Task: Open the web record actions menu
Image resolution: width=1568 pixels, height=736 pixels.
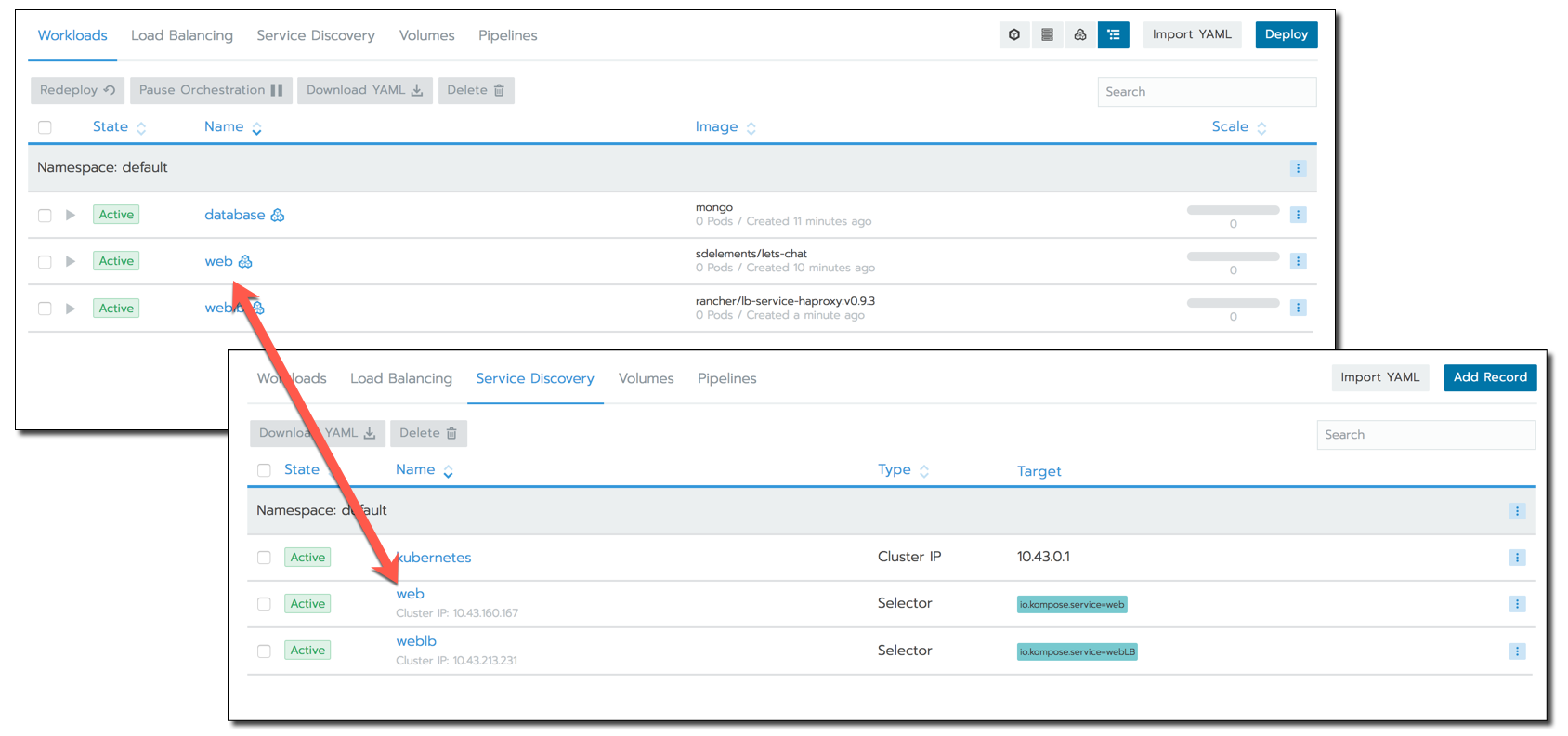Action: 1517,604
